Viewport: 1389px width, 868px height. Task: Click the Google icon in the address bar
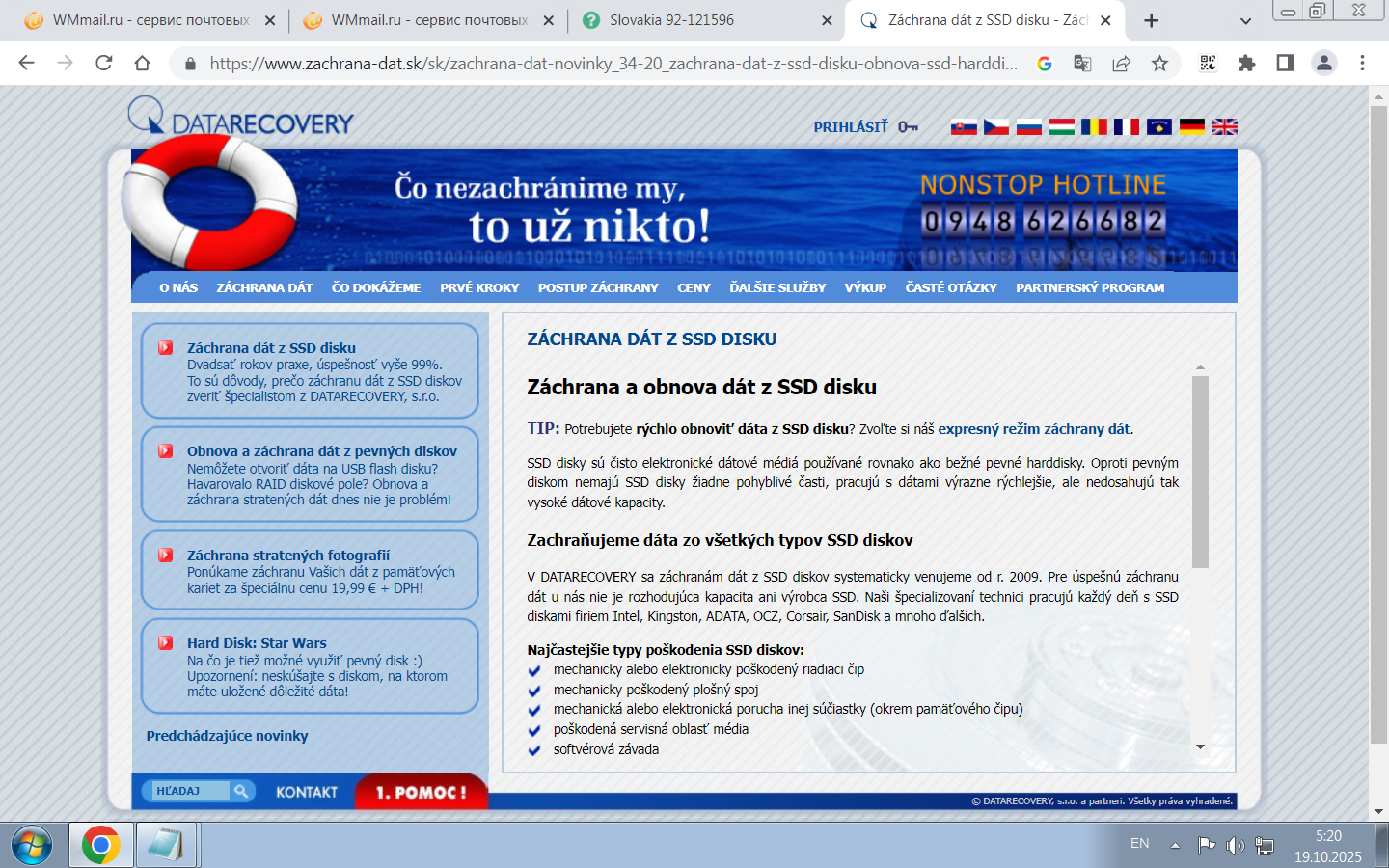1044,64
